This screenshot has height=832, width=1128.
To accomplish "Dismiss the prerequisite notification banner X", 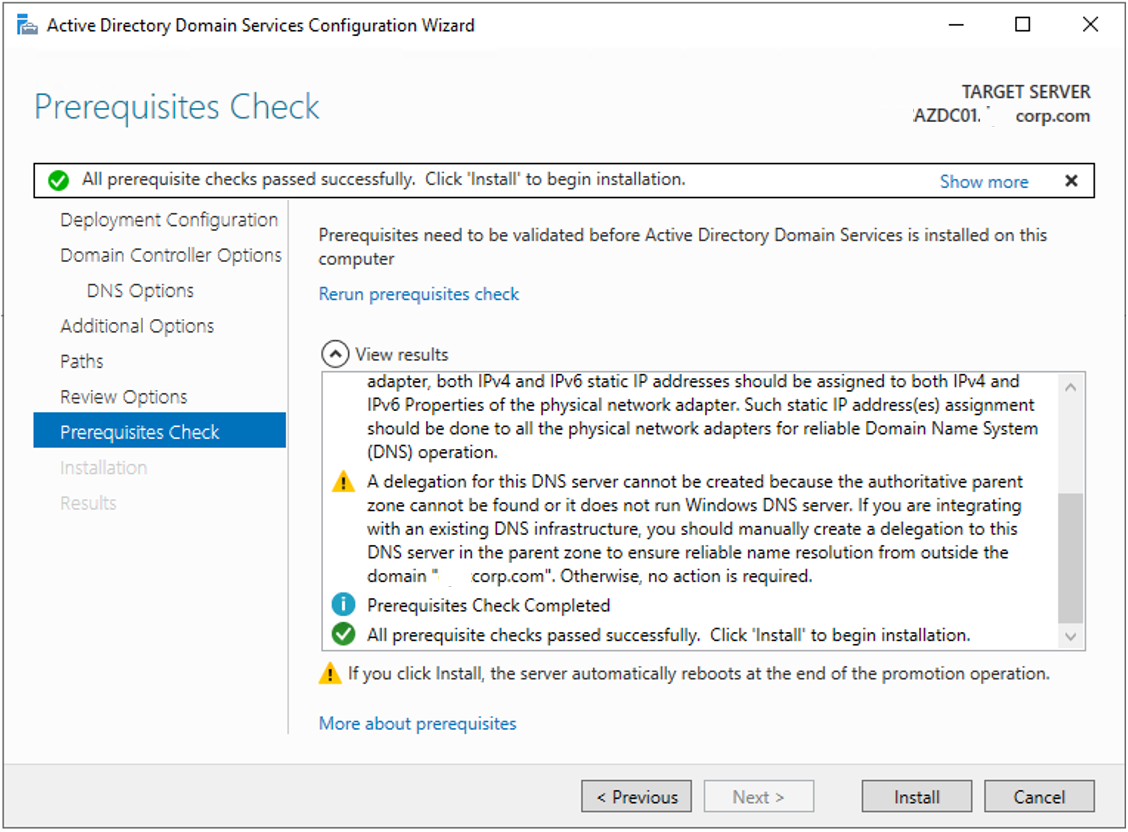I will pos(1071,181).
